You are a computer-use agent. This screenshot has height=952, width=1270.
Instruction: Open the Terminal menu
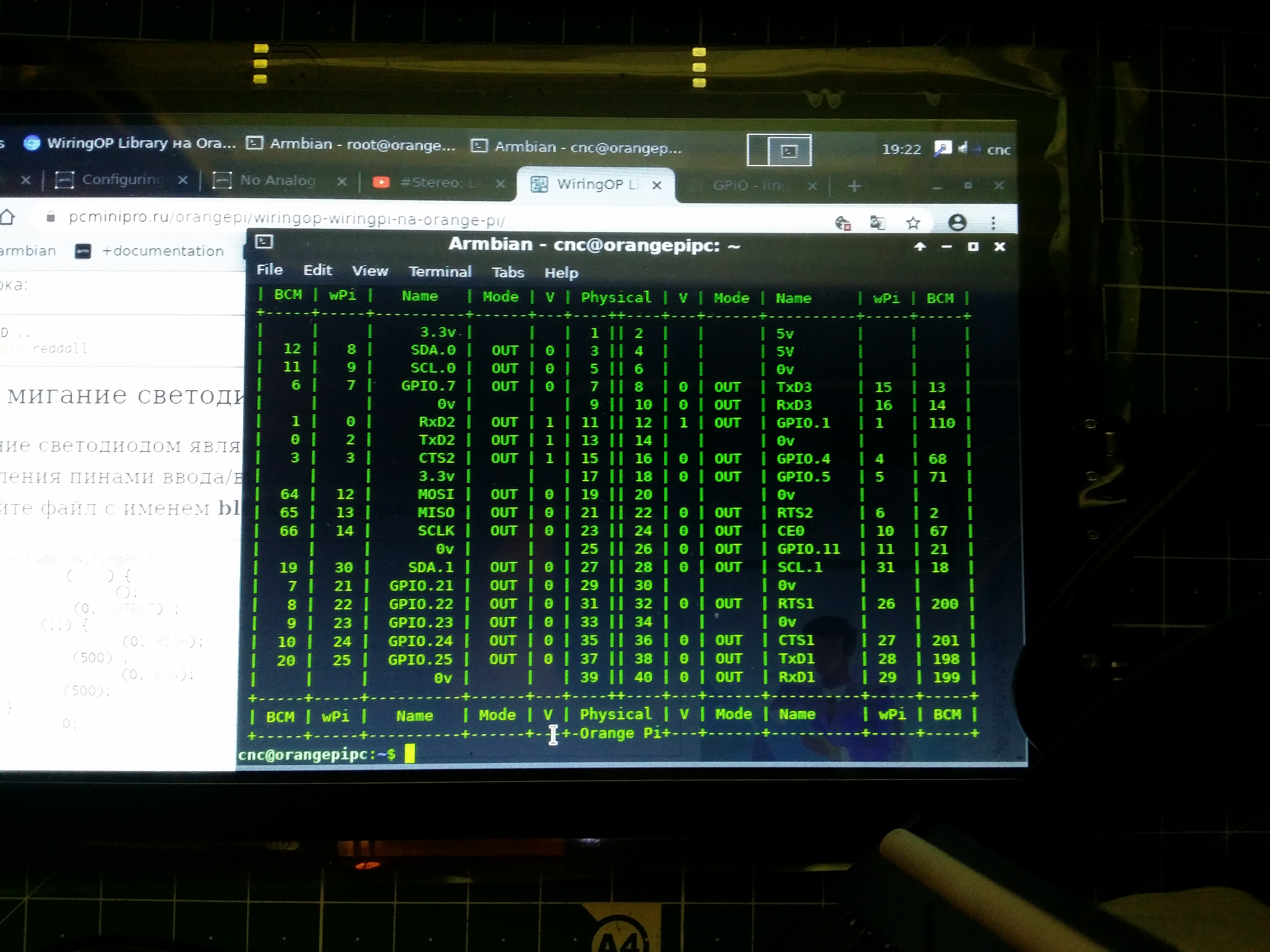(440, 272)
